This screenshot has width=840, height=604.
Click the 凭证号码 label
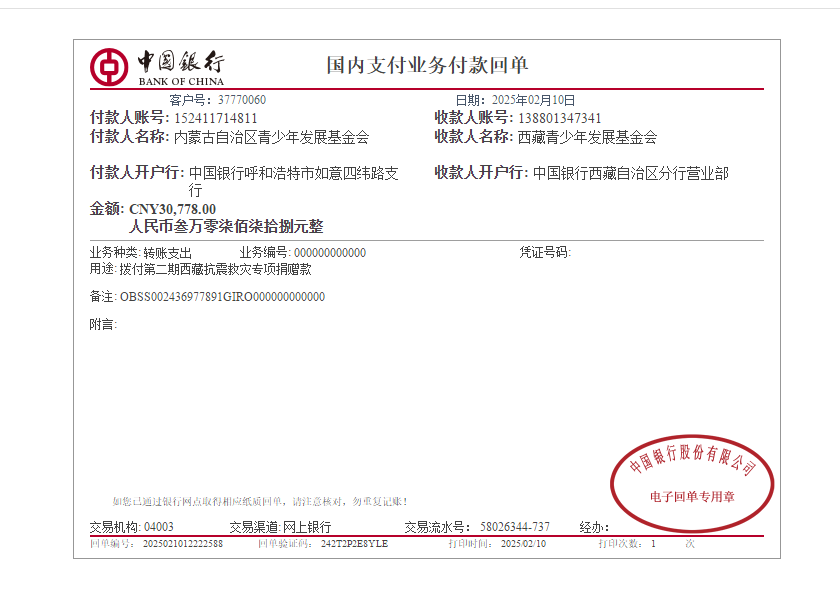coord(545,252)
